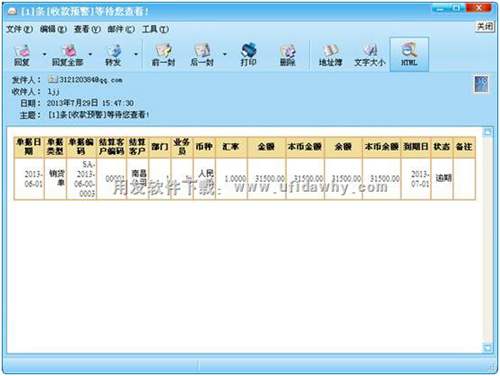
Task: Expand the dropdown arrow beside 回复
Action: pos(45,54)
